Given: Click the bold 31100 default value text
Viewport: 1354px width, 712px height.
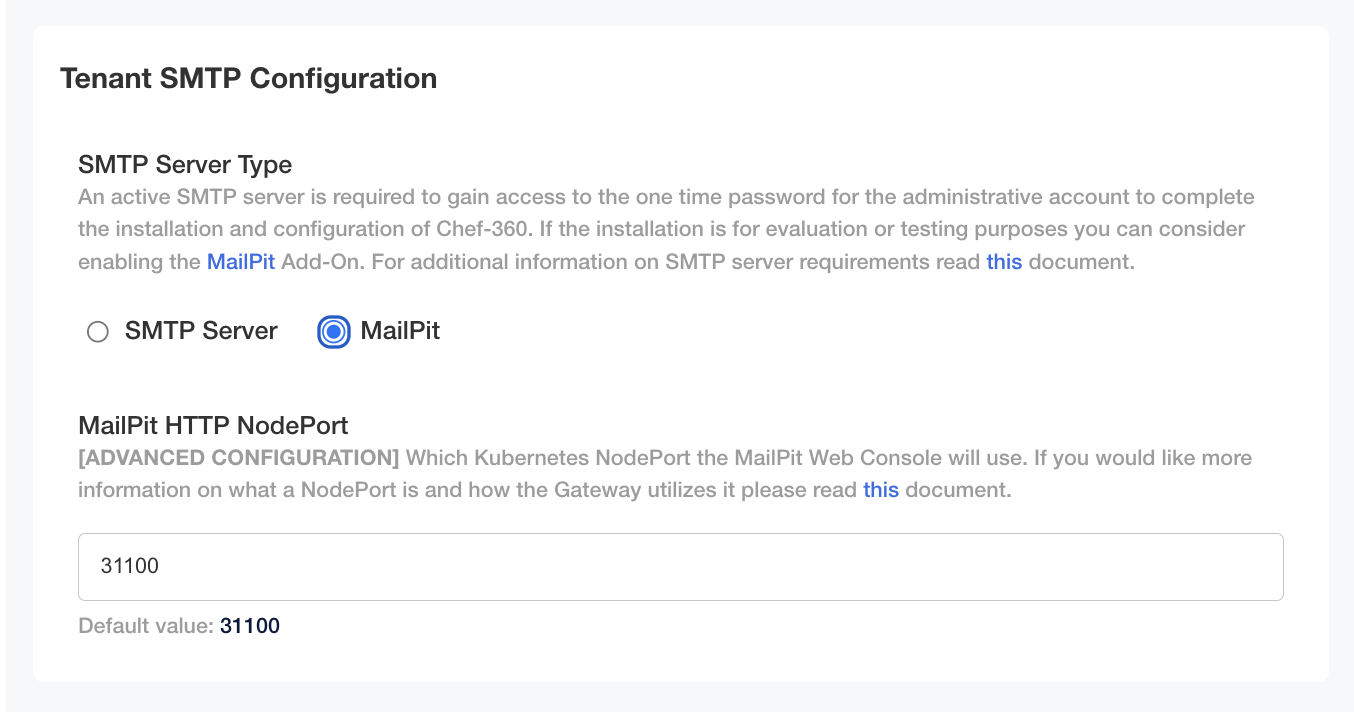Looking at the screenshot, I should [250, 626].
